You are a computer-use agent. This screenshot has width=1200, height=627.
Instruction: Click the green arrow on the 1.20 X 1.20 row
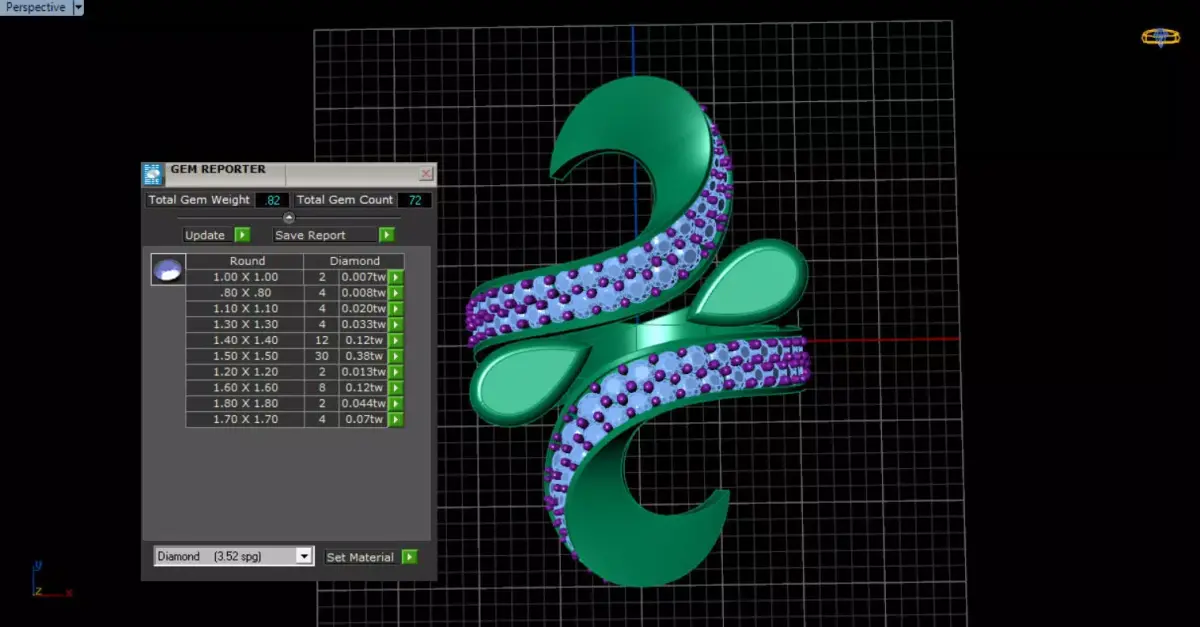coord(396,372)
